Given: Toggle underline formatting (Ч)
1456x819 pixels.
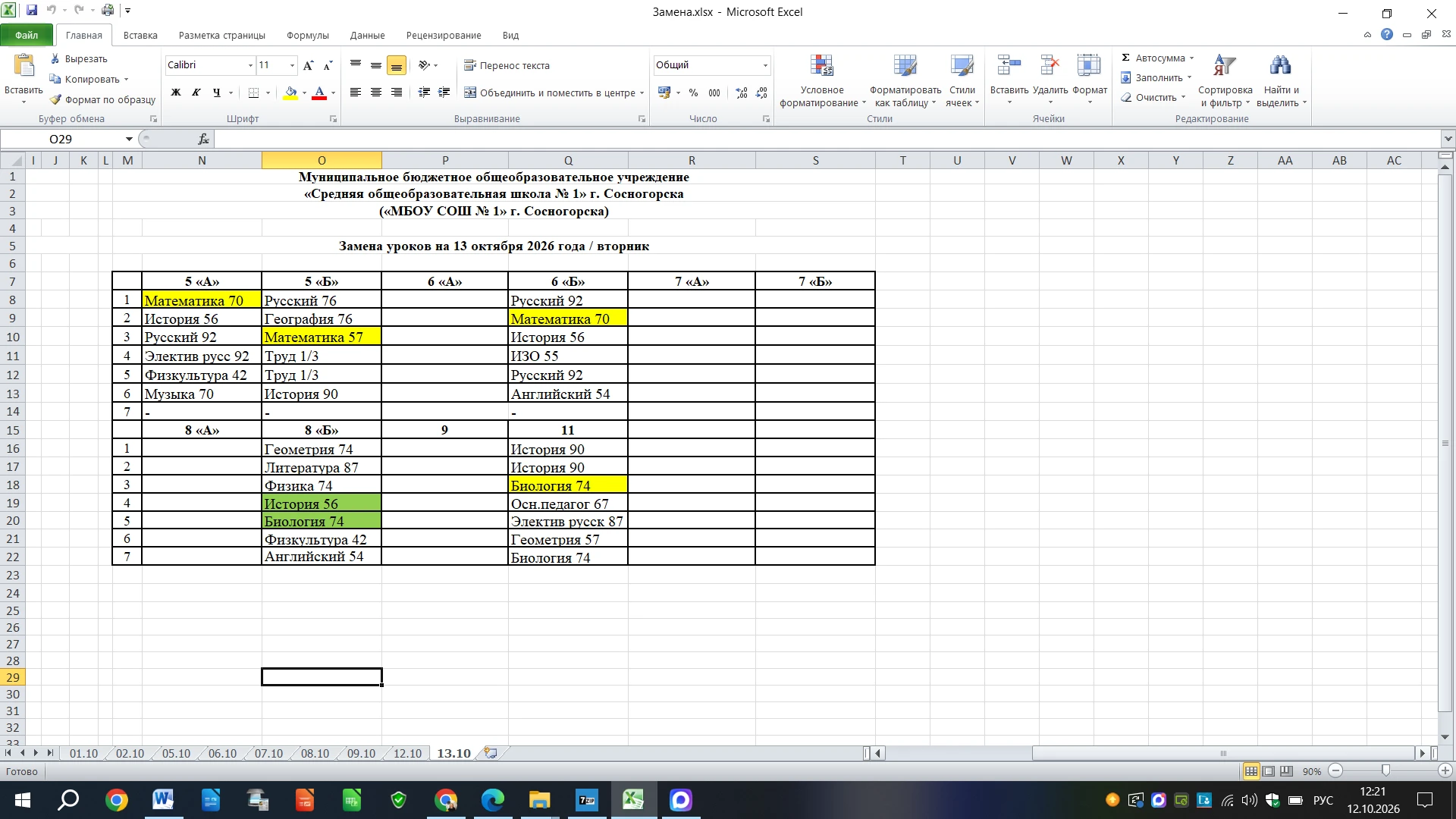Looking at the screenshot, I should (217, 93).
